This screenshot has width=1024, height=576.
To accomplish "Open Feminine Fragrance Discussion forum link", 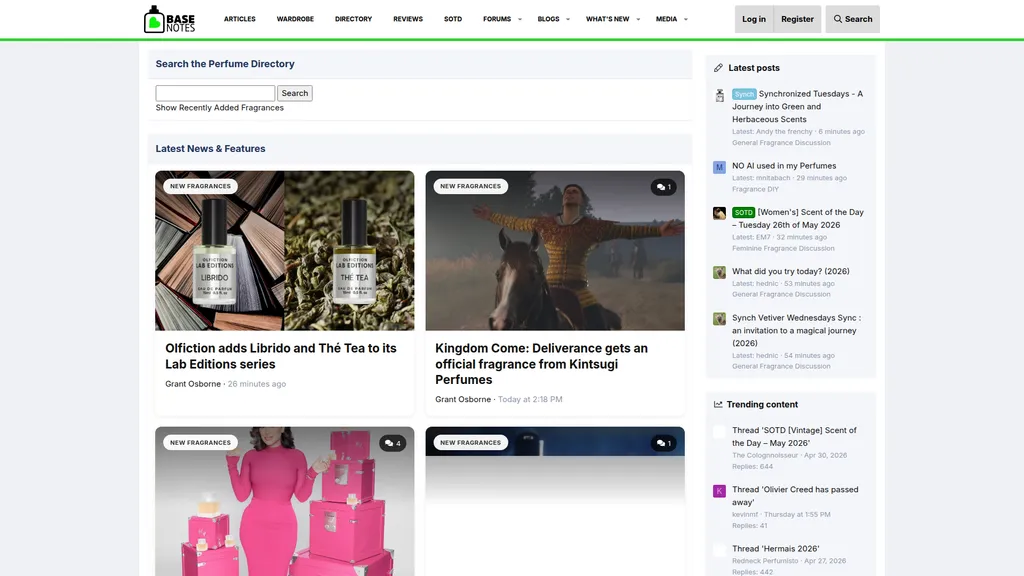I will pos(783,248).
